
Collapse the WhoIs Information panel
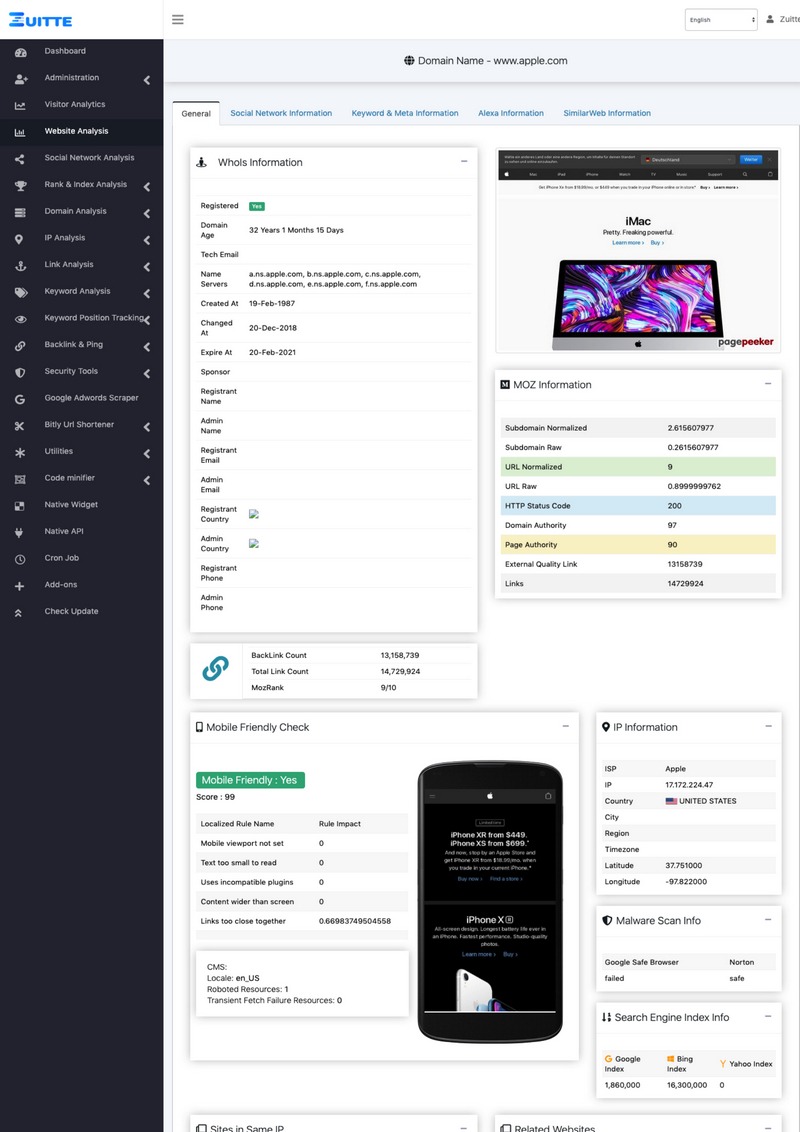point(464,161)
